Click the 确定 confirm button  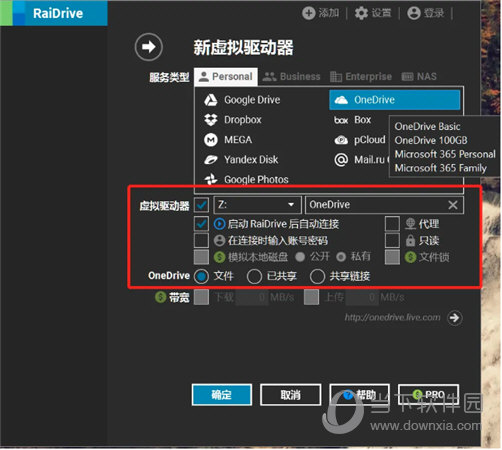tap(222, 395)
